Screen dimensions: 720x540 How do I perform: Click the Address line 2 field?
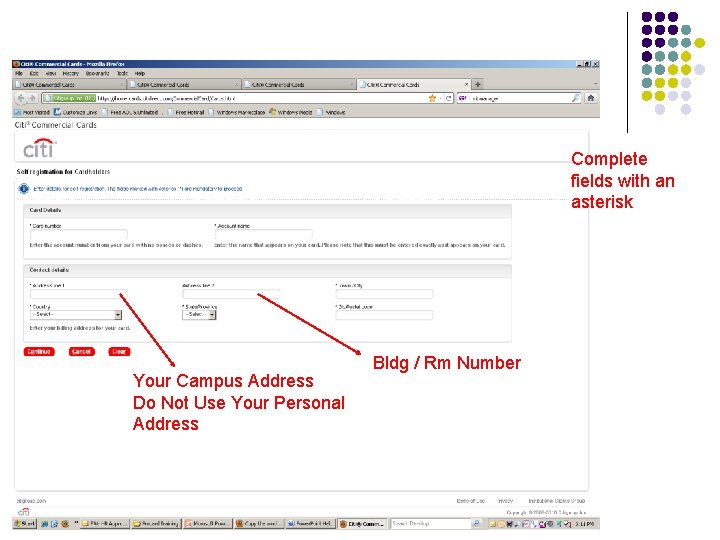(x=231, y=294)
